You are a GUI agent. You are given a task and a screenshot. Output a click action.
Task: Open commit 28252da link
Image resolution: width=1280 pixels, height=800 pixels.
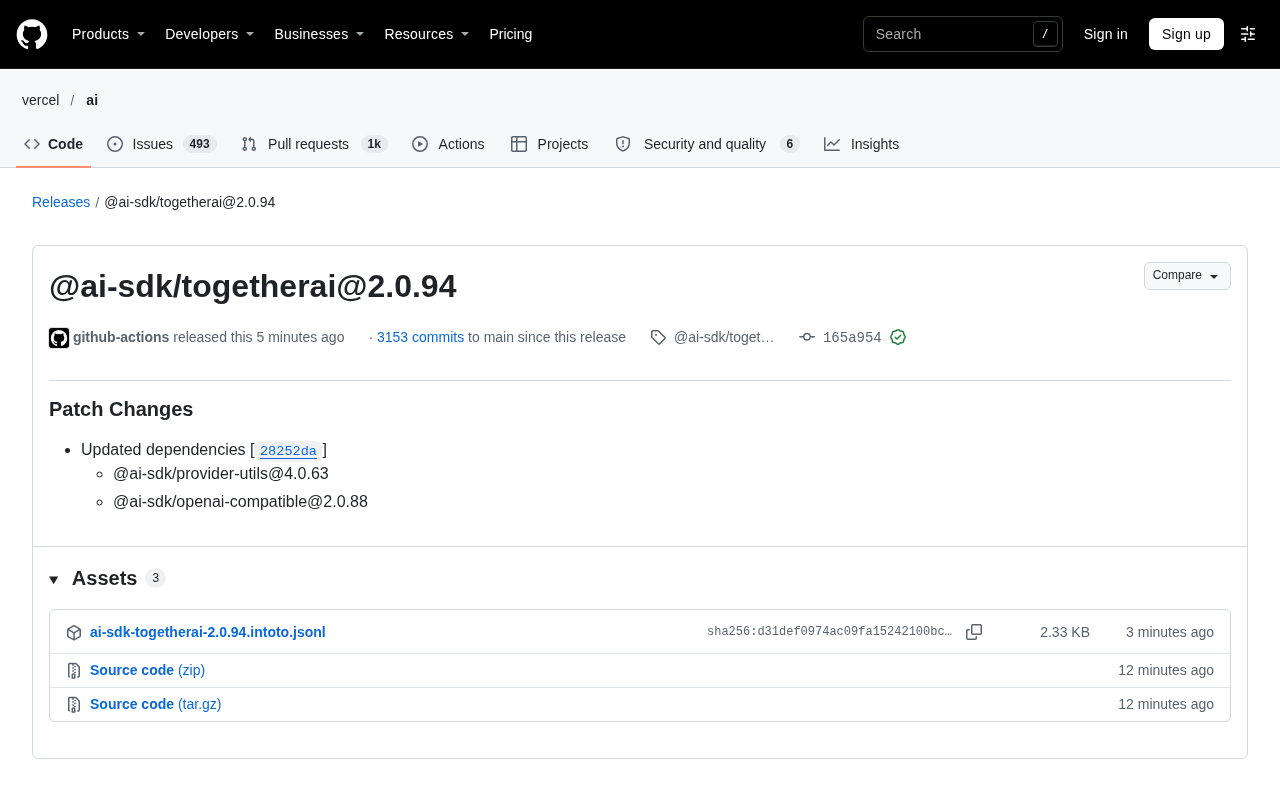point(288,451)
